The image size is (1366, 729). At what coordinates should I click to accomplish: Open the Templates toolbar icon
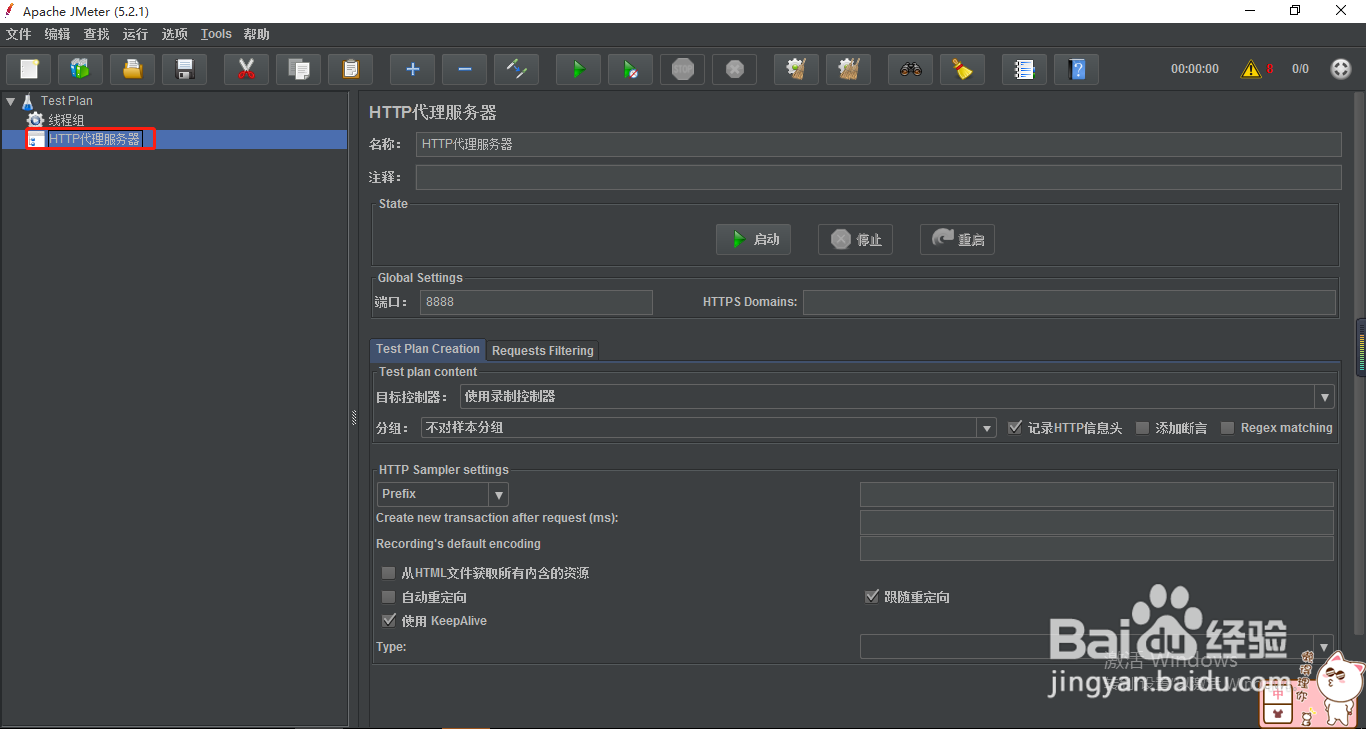80,69
